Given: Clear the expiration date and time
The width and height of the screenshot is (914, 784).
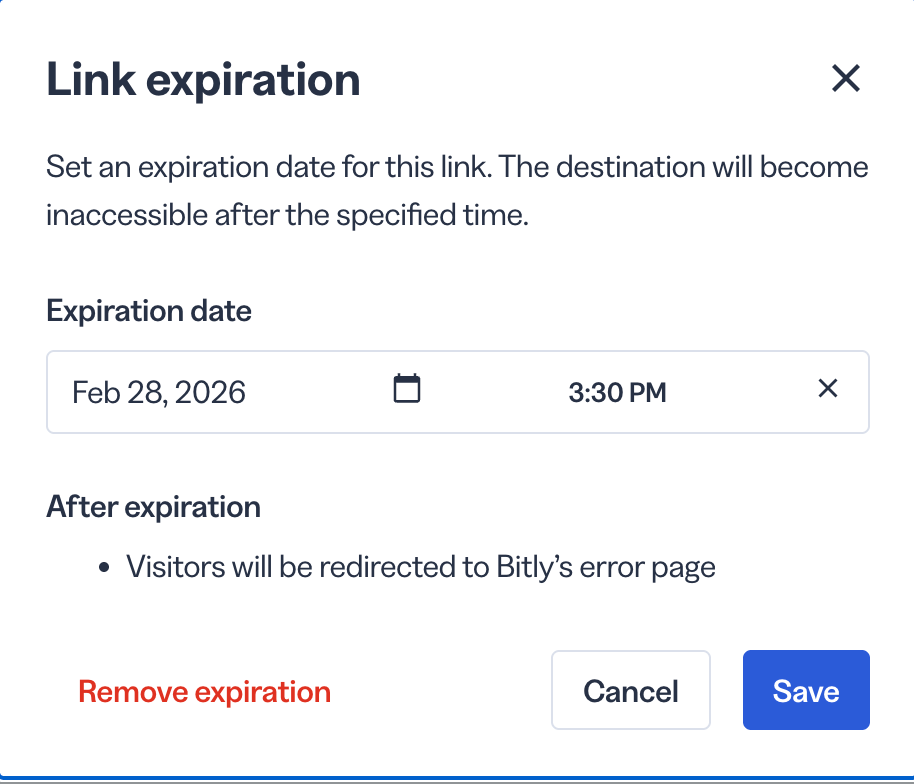Looking at the screenshot, I should (828, 388).
